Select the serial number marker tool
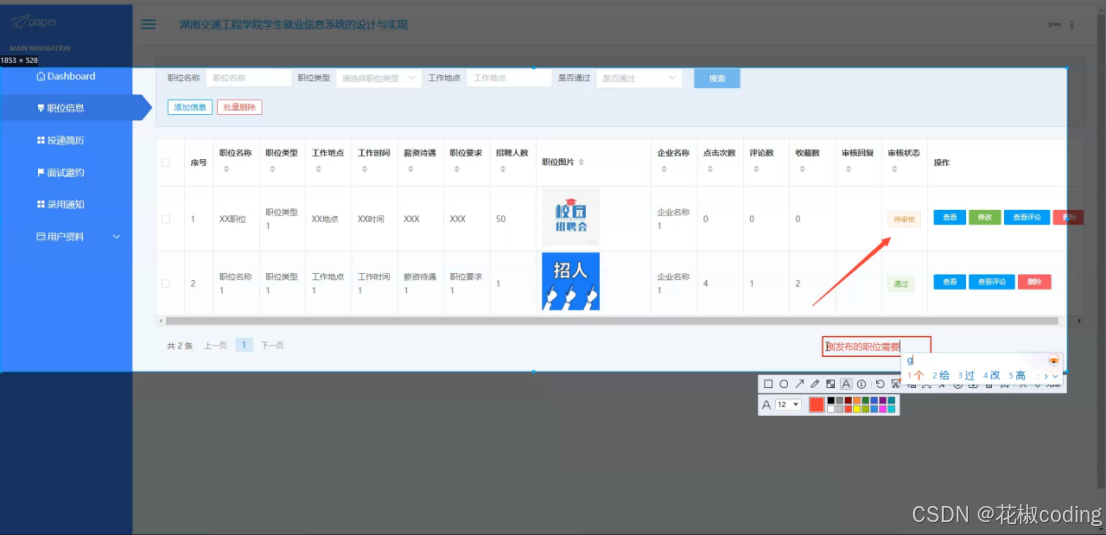Viewport: 1106px width, 535px height. pyautogui.click(x=861, y=384)
